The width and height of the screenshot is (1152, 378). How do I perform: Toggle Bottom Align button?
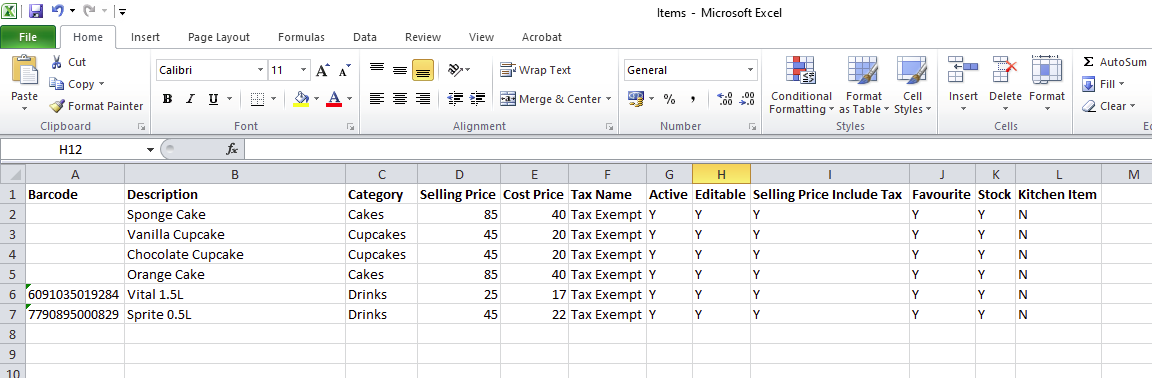click(x=422, y=70)
